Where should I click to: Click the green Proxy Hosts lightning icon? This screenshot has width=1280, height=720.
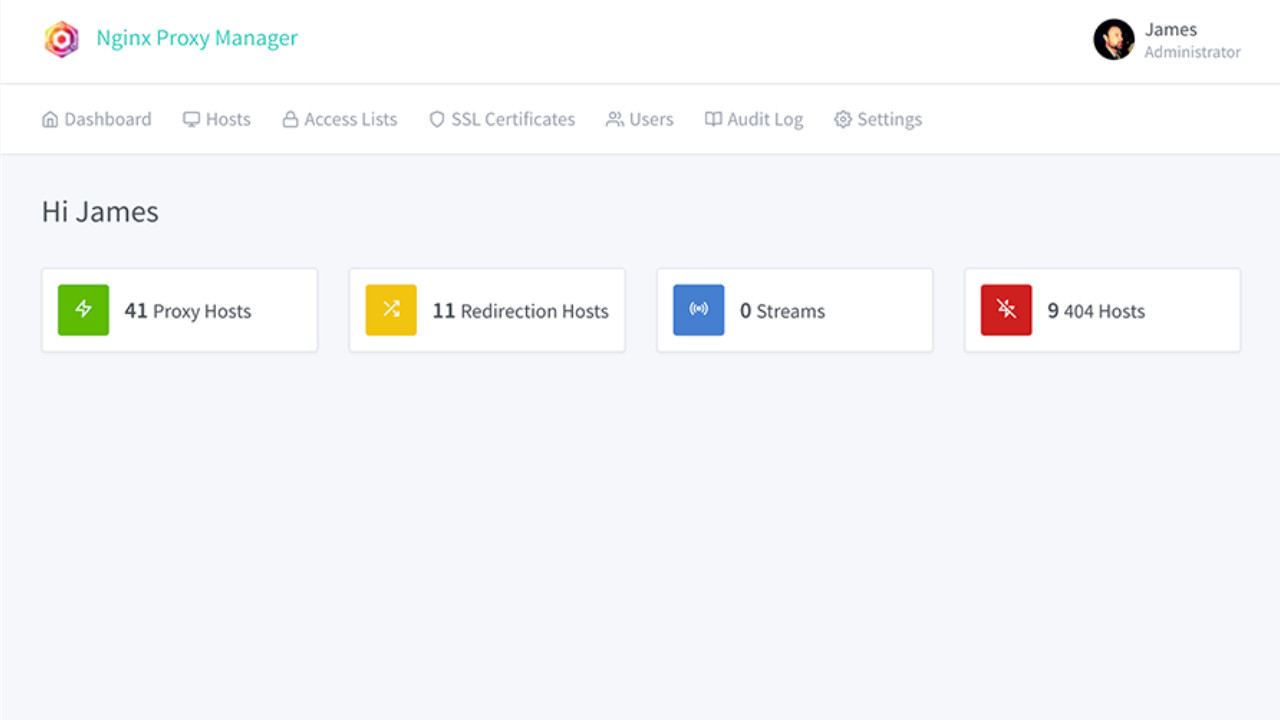pyautogui.click(x=83, y=310)
